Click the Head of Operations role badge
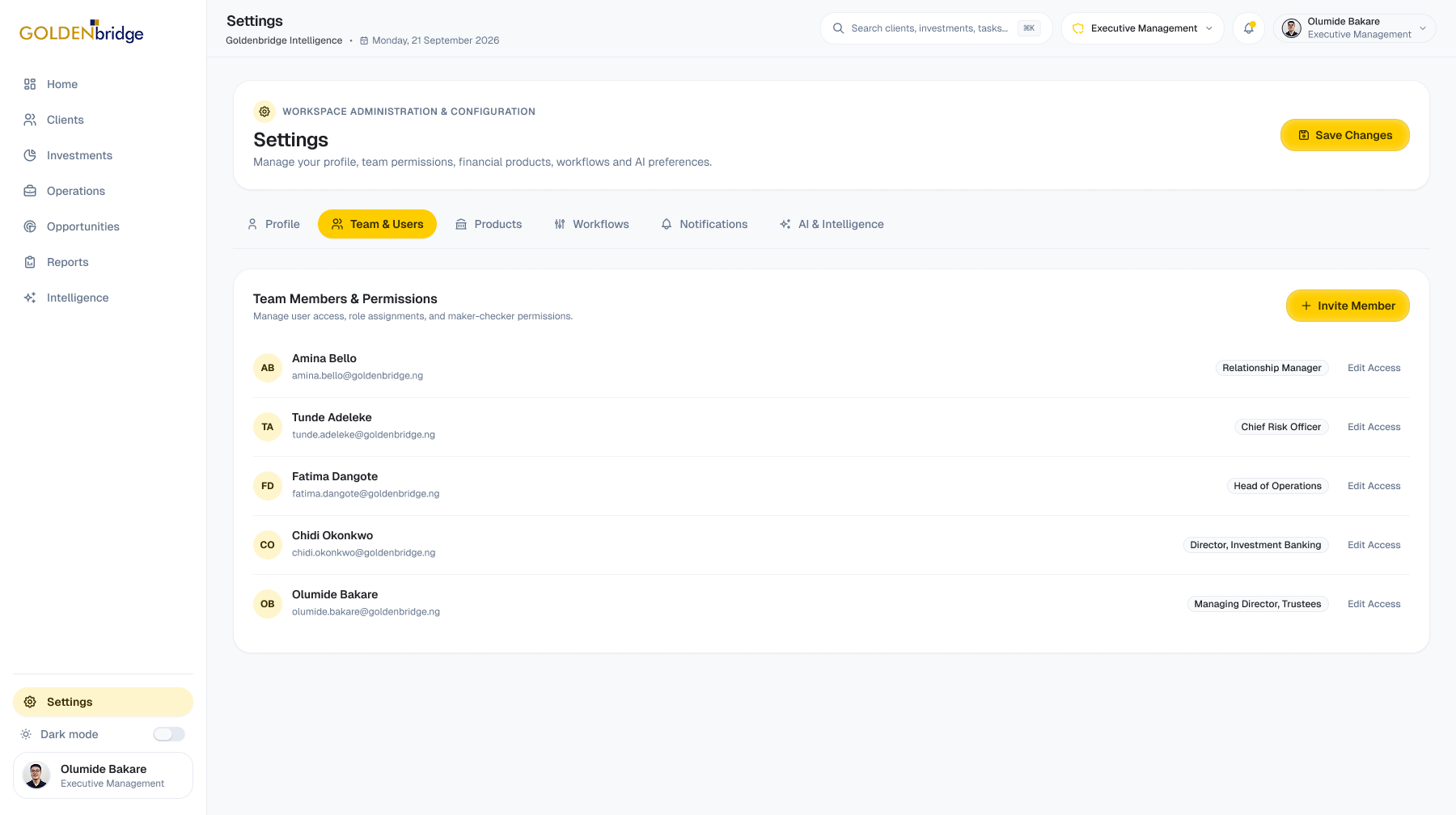This screenshot has height=815, width=1456. 1277,486
